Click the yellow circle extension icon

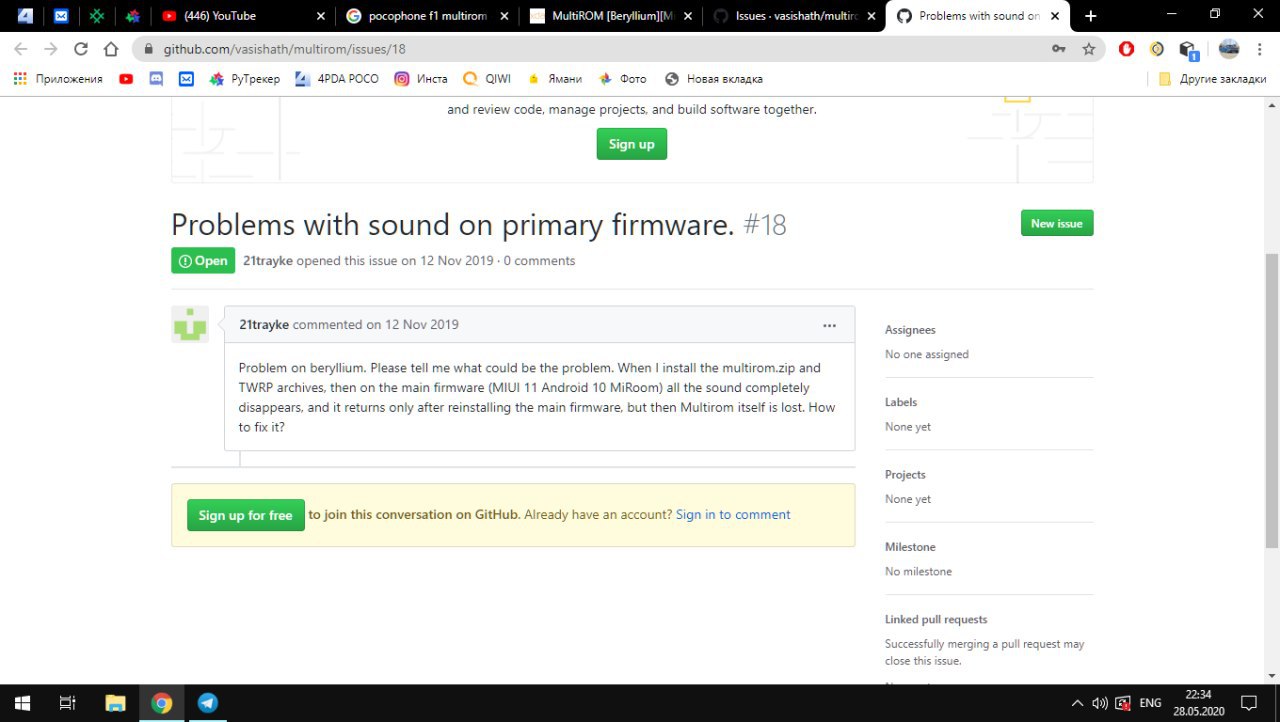(1157, 48)
